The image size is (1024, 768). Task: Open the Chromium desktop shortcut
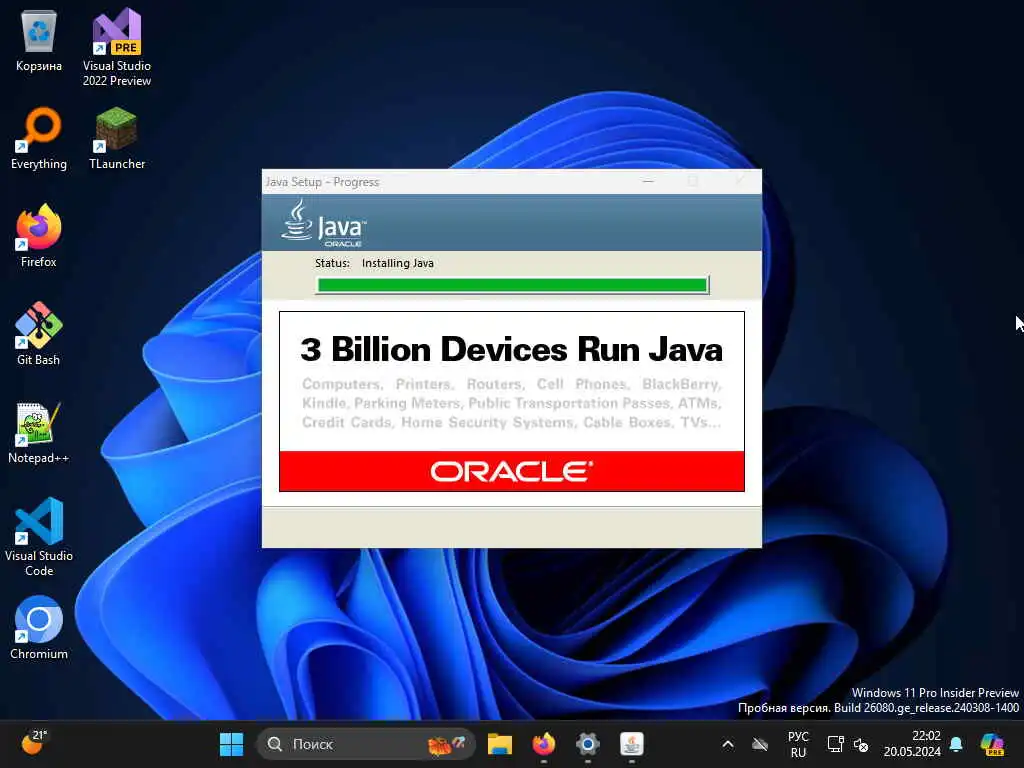pos(39,628)
